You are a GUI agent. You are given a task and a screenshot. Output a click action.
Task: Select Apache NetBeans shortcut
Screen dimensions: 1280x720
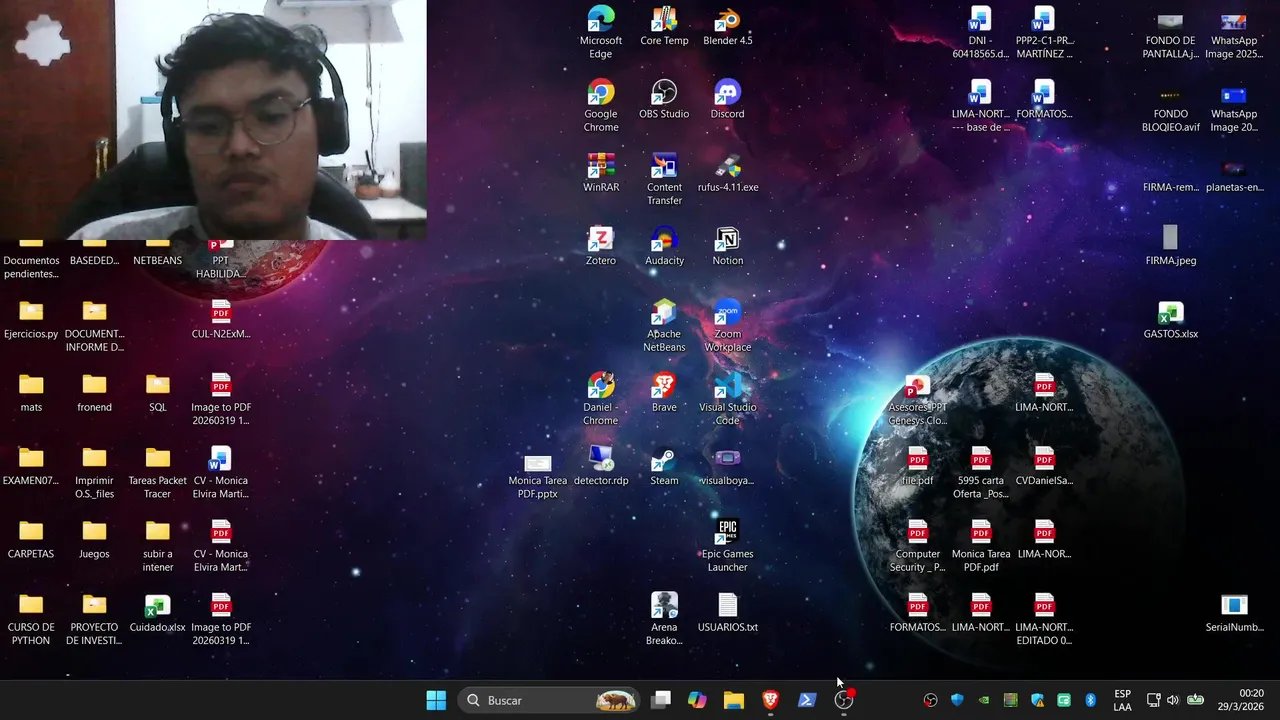[x=664, y=325]
